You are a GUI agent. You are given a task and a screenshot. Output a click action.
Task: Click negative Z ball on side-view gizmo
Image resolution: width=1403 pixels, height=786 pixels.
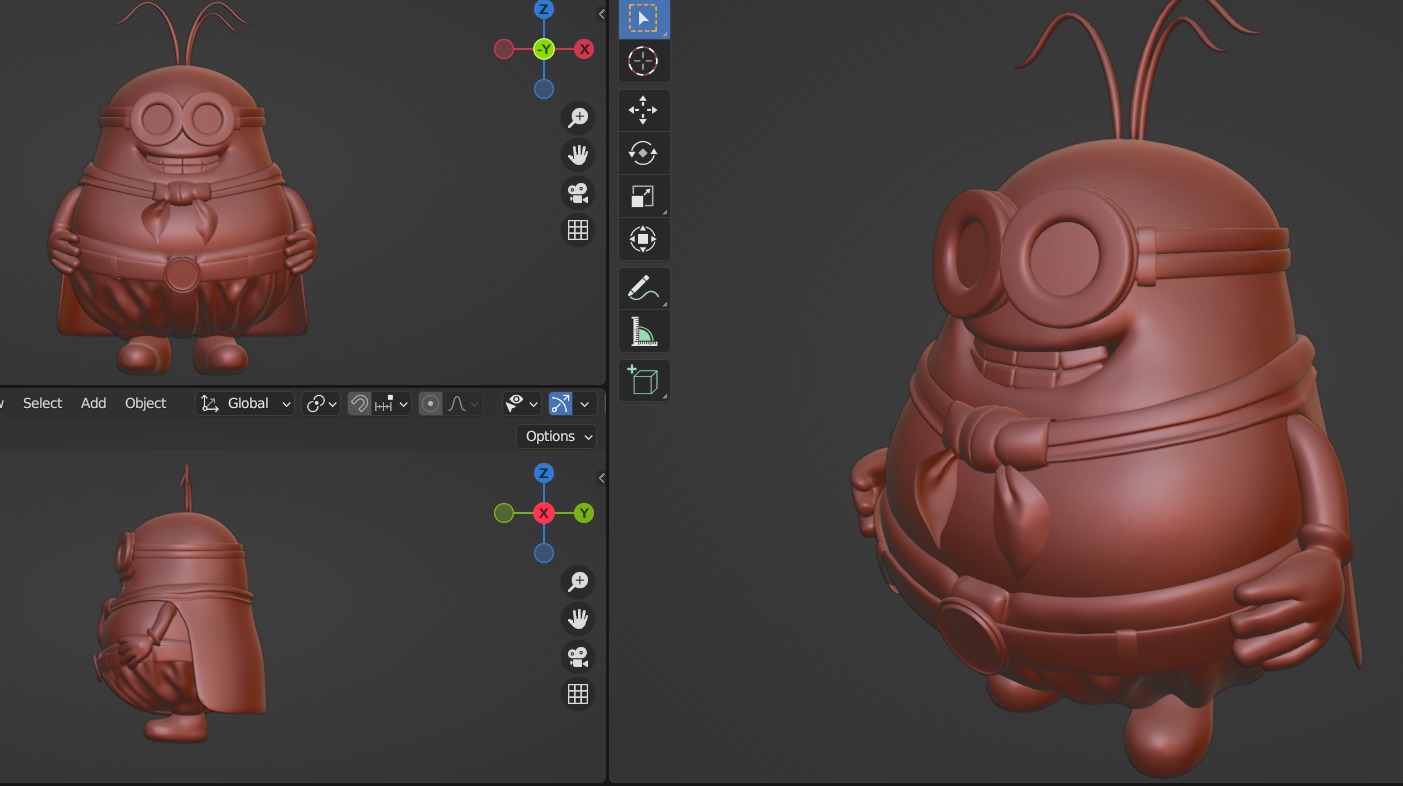coord(544,553)
